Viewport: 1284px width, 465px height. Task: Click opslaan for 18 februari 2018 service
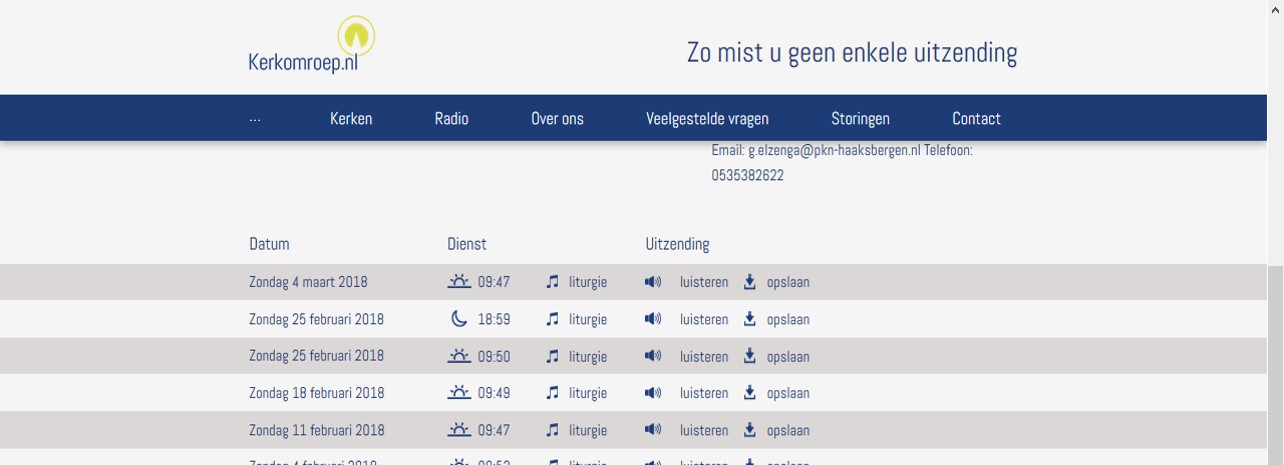[788, 393]
